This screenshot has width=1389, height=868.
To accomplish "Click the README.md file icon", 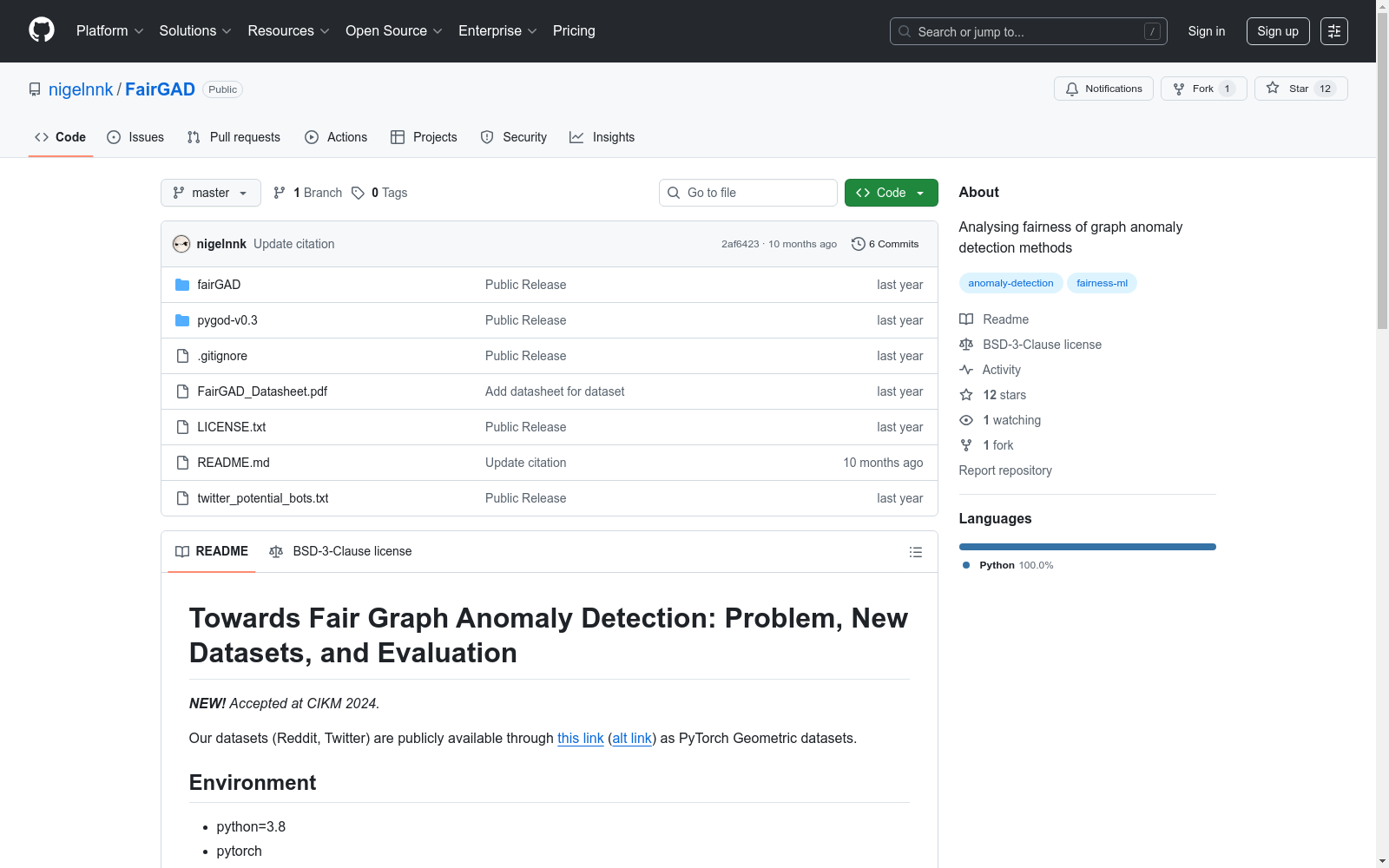I will pos(182,463).
